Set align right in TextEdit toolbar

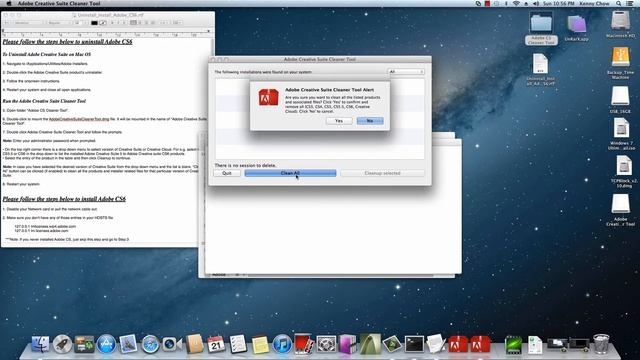147,23
